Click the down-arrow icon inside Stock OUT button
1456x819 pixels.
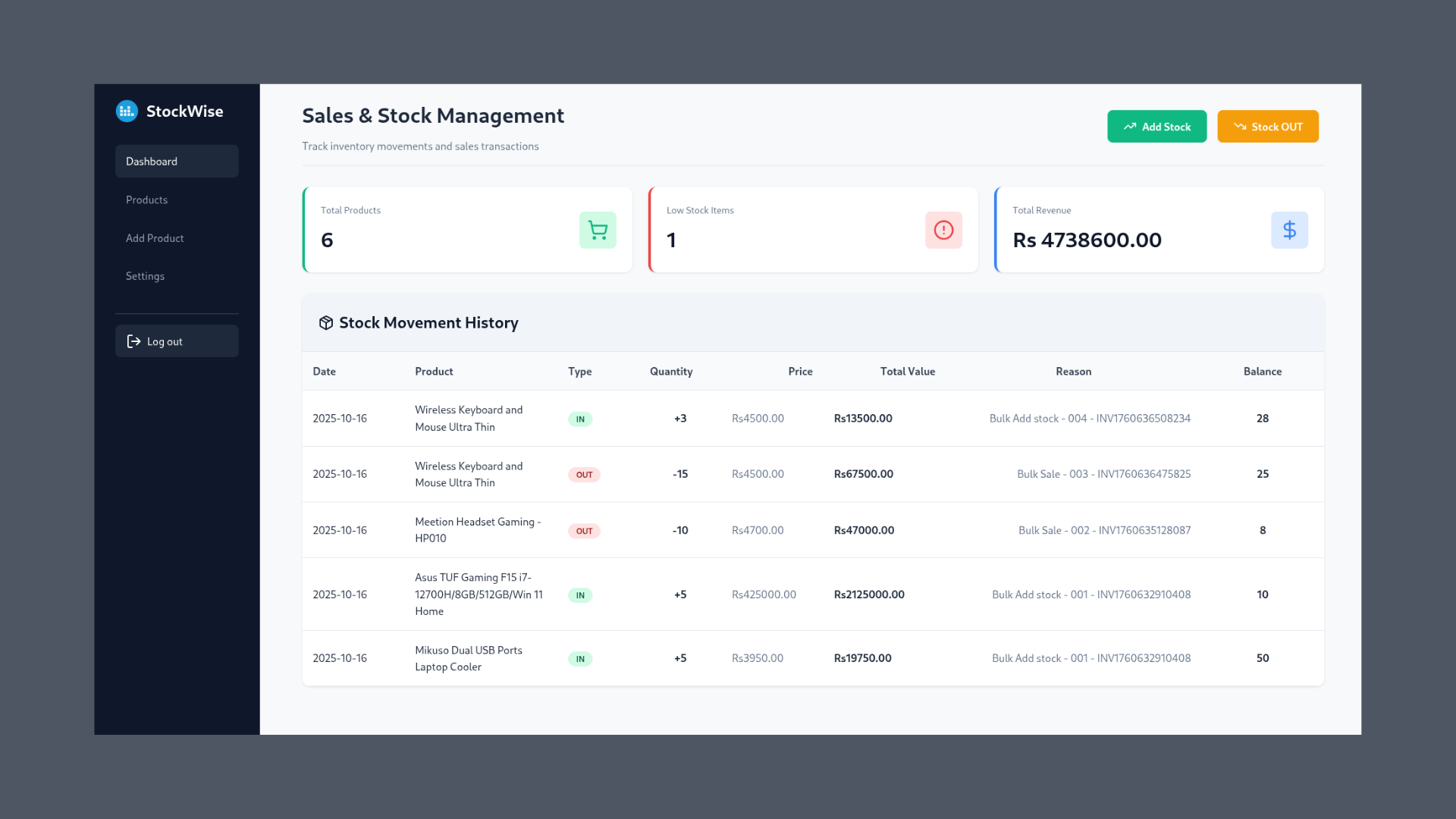coord(1240,126)
